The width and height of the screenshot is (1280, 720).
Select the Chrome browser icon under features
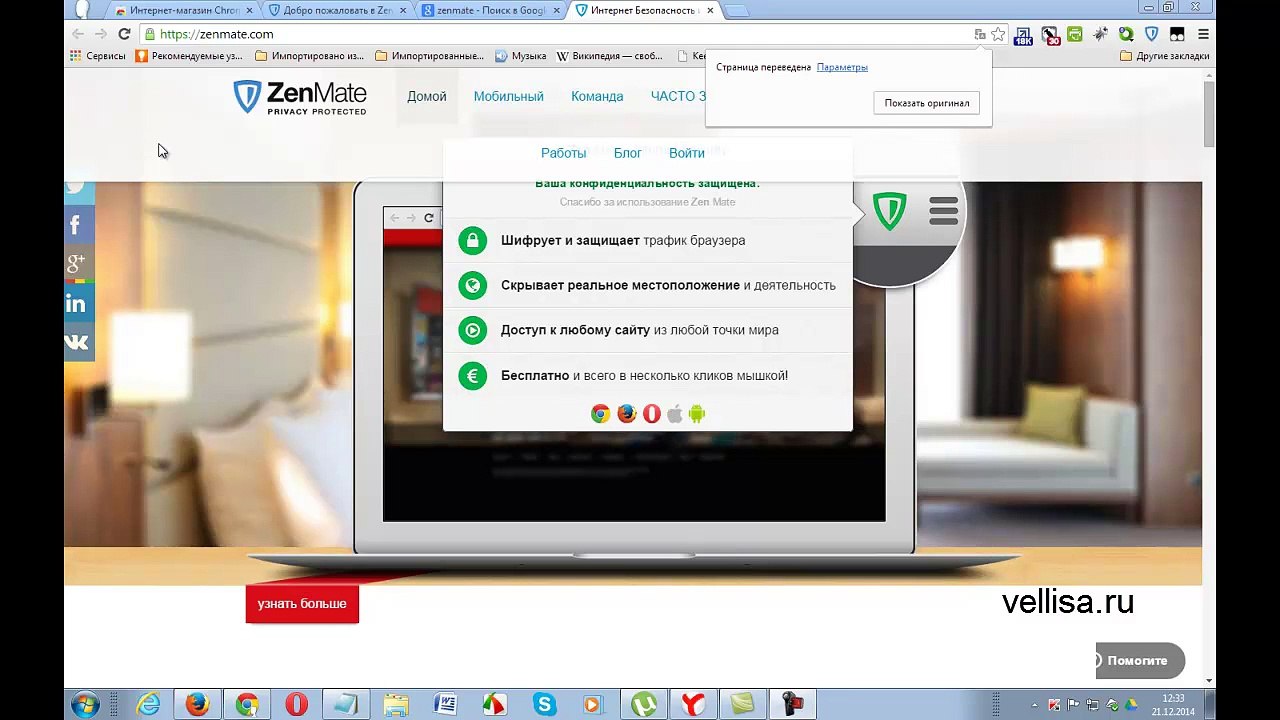coord(600,413)
